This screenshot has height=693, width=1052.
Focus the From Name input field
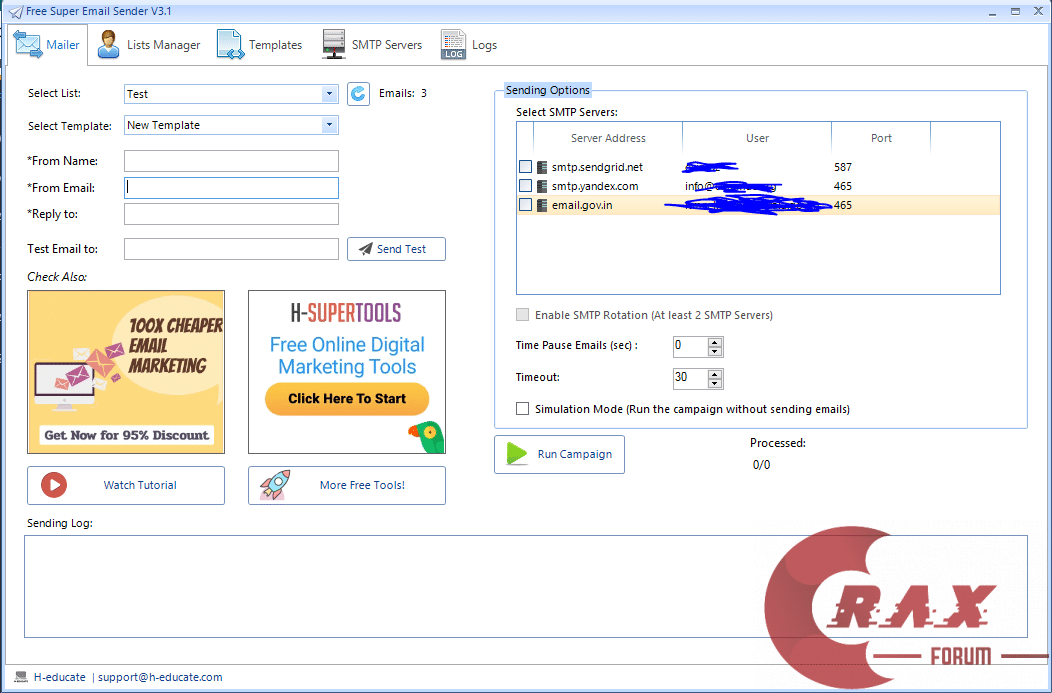pyautogui.click(x=231, y=161)
